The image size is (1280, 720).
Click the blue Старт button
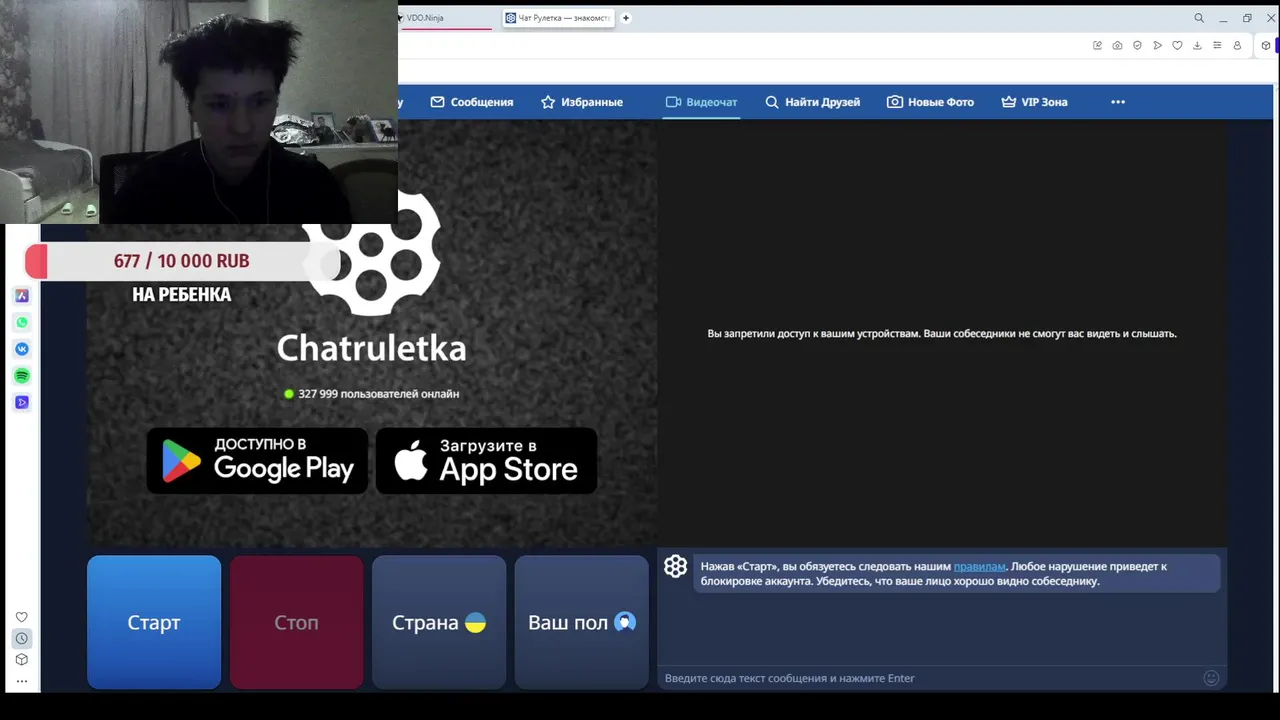(154, 622)
